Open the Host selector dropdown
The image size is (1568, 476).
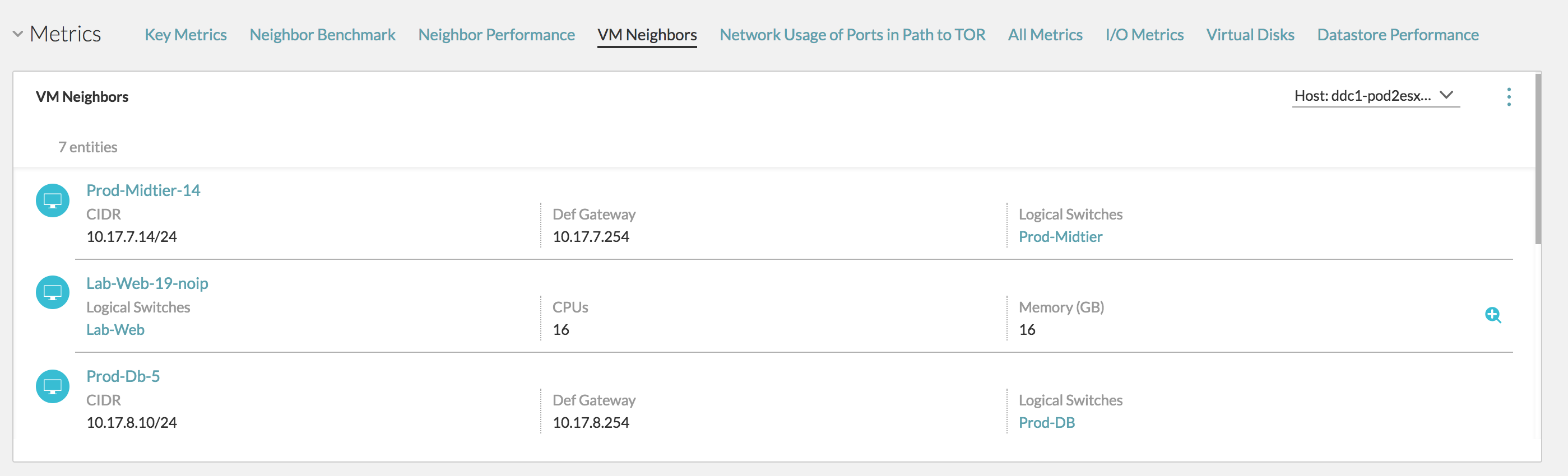pyautogui.click(x=1376, y=96)
